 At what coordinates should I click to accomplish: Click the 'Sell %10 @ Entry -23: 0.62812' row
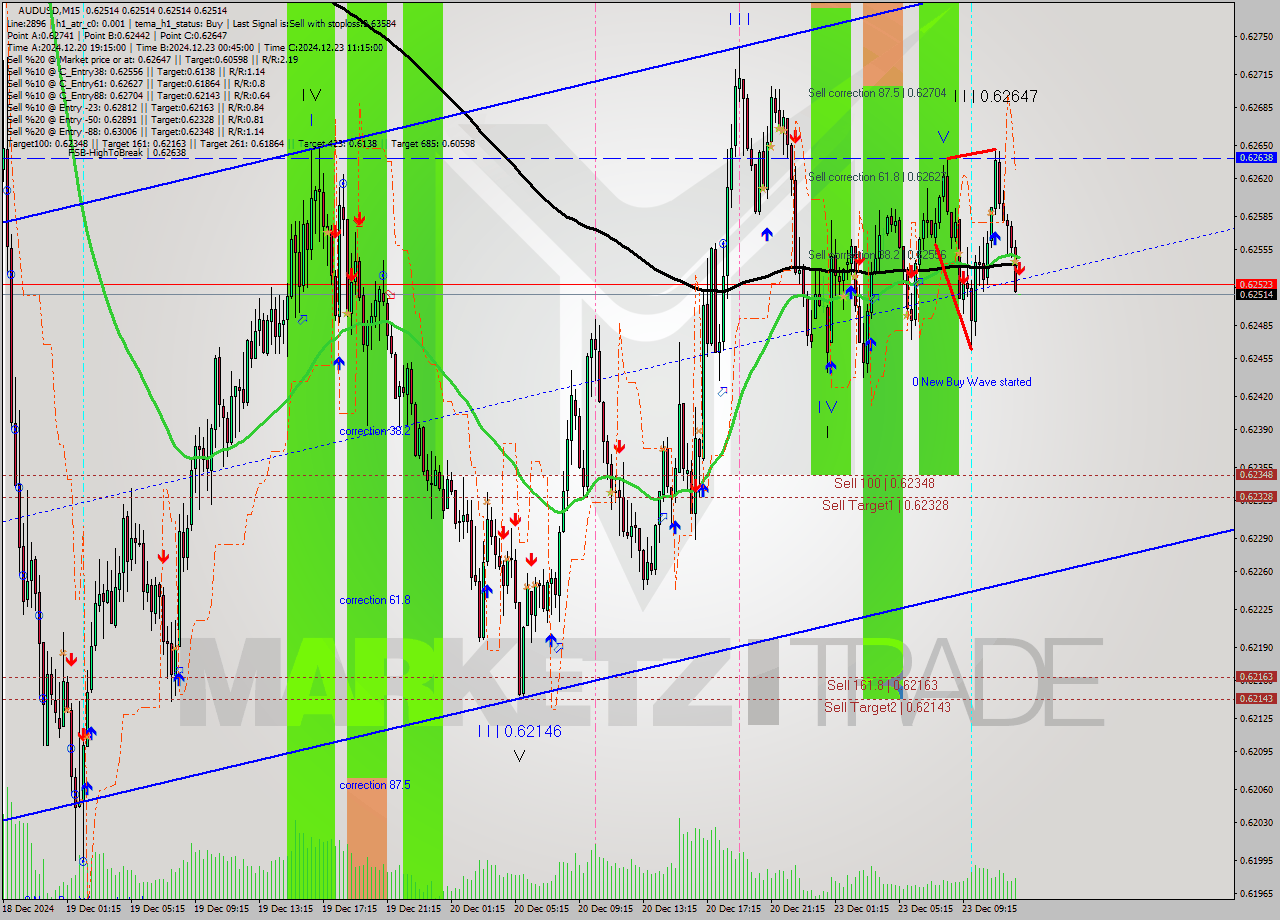(135, 107)
